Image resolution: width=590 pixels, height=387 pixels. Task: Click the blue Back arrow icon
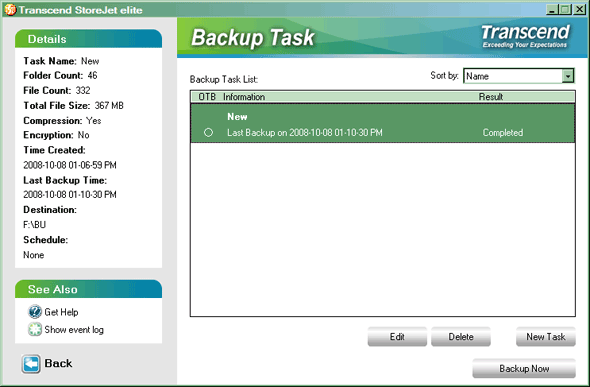(31, 364)
